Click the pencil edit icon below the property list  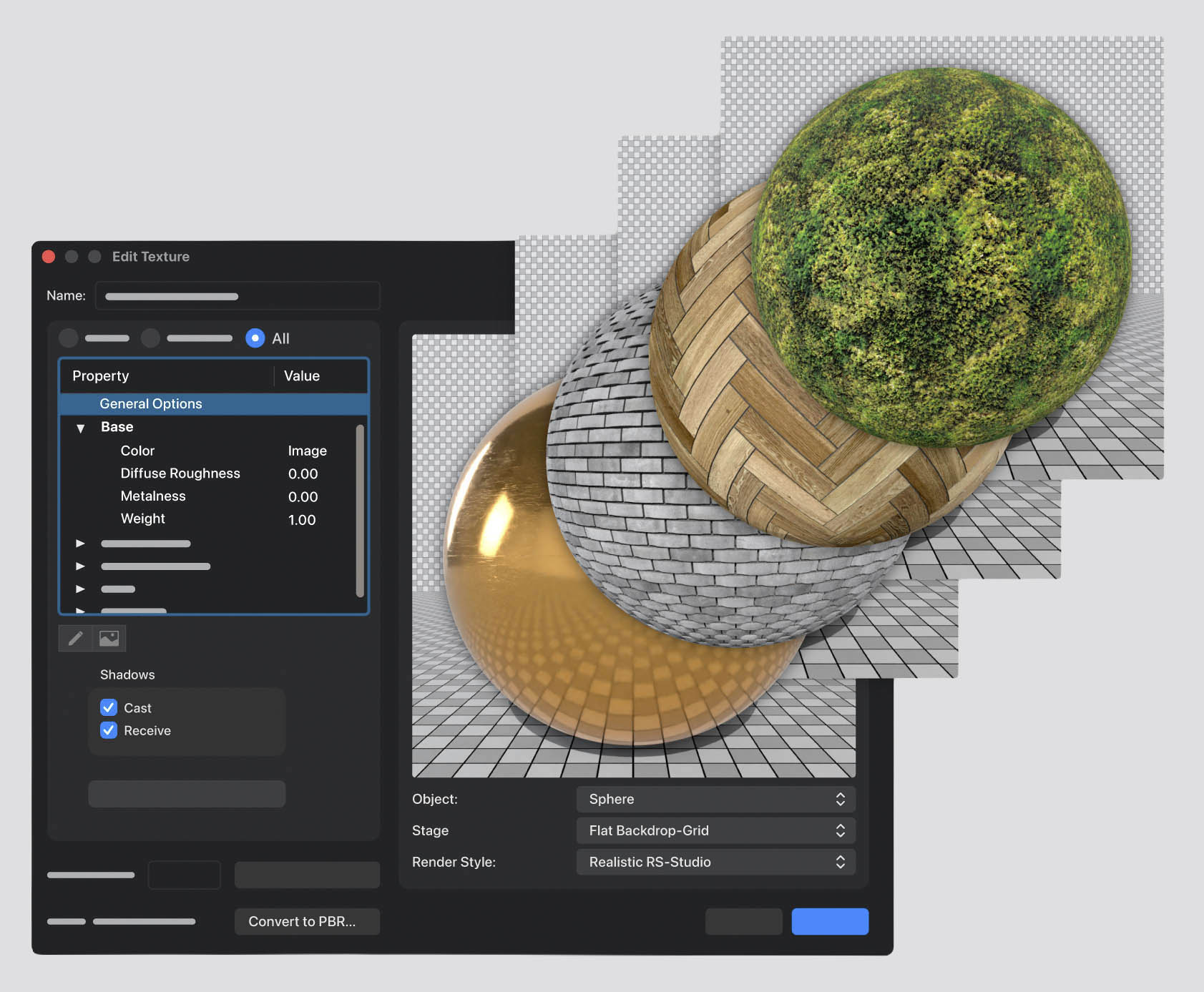75,638
